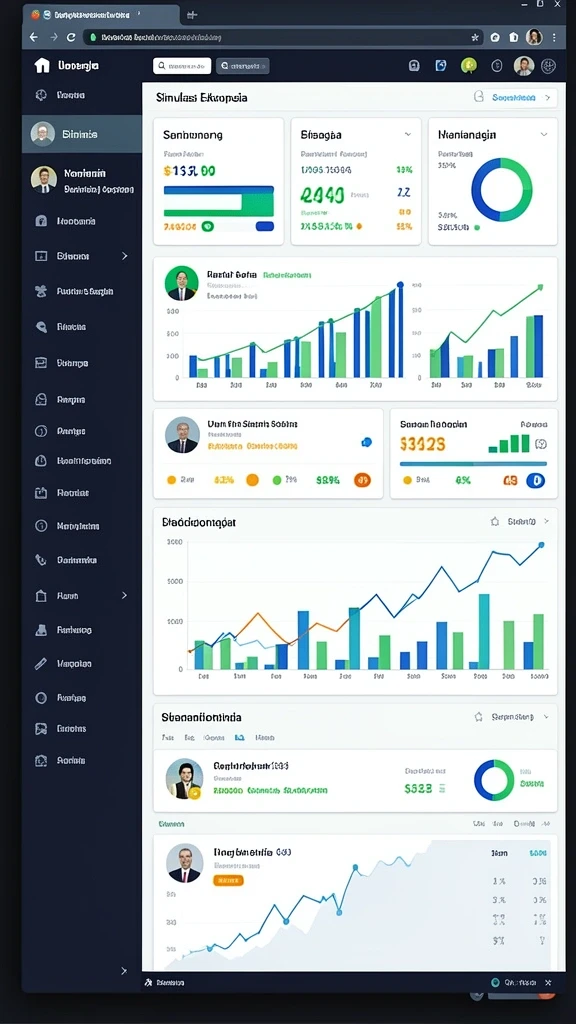Click the green circular icon in the top bar
The height and width of the screenshot is (1024, 576).
pos(468,65)
